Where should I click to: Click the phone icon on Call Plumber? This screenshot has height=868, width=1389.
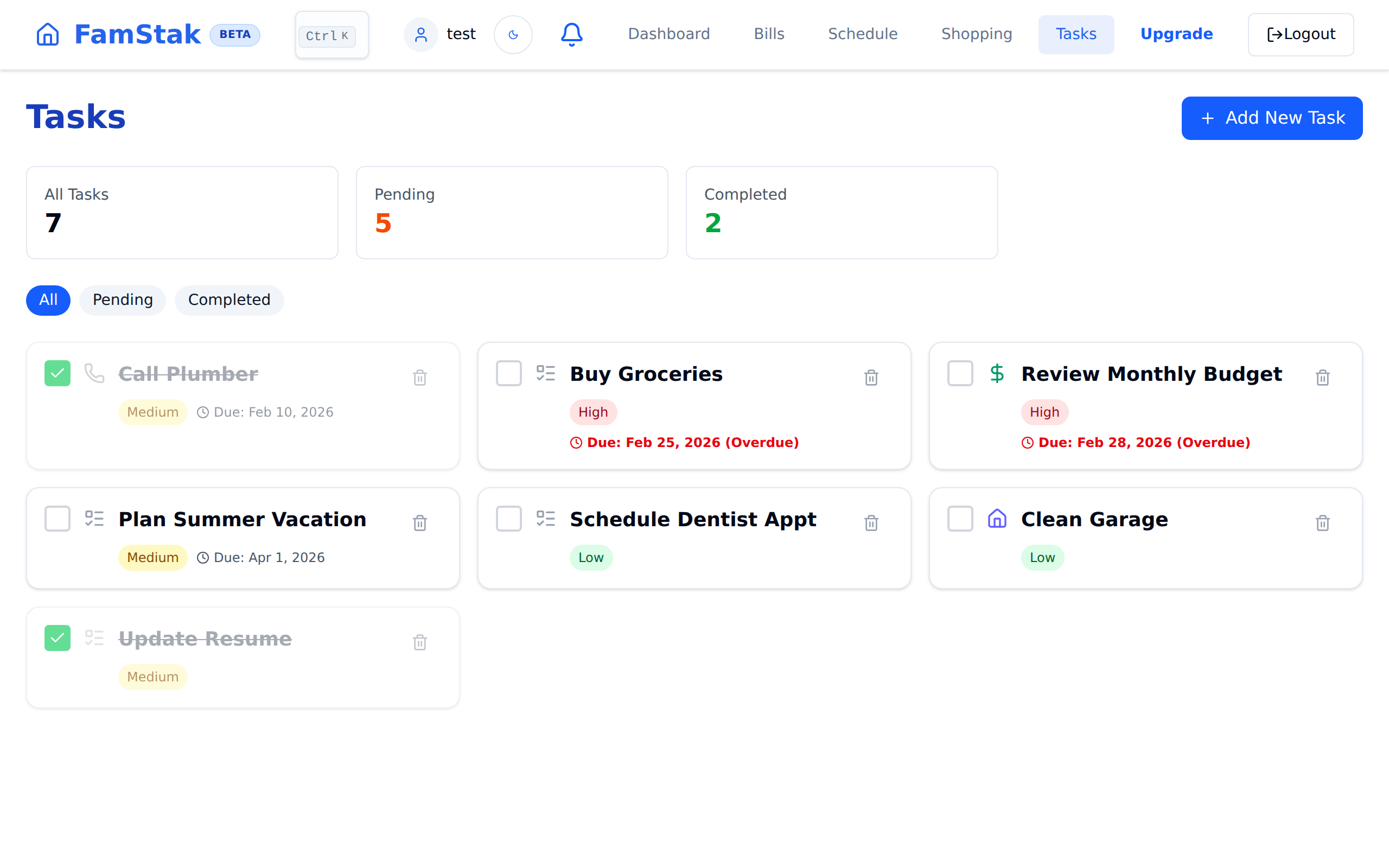94,373
